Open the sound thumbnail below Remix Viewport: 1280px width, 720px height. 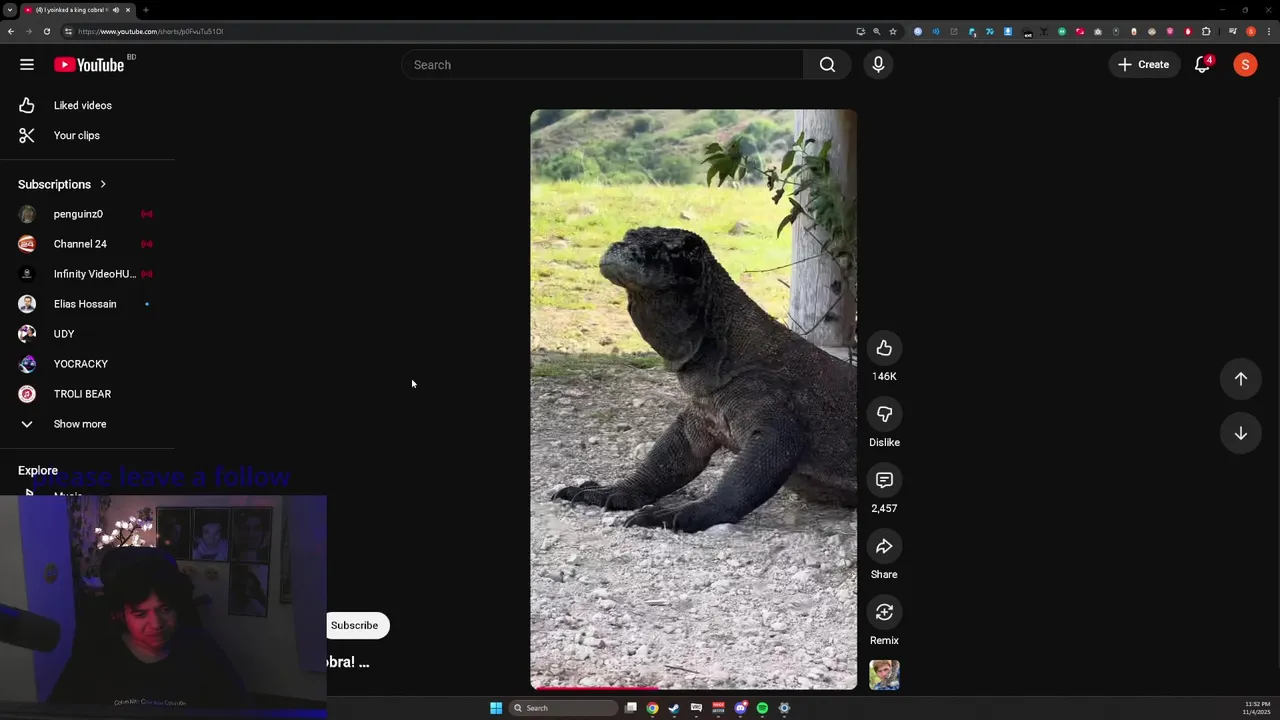point(884,675)
